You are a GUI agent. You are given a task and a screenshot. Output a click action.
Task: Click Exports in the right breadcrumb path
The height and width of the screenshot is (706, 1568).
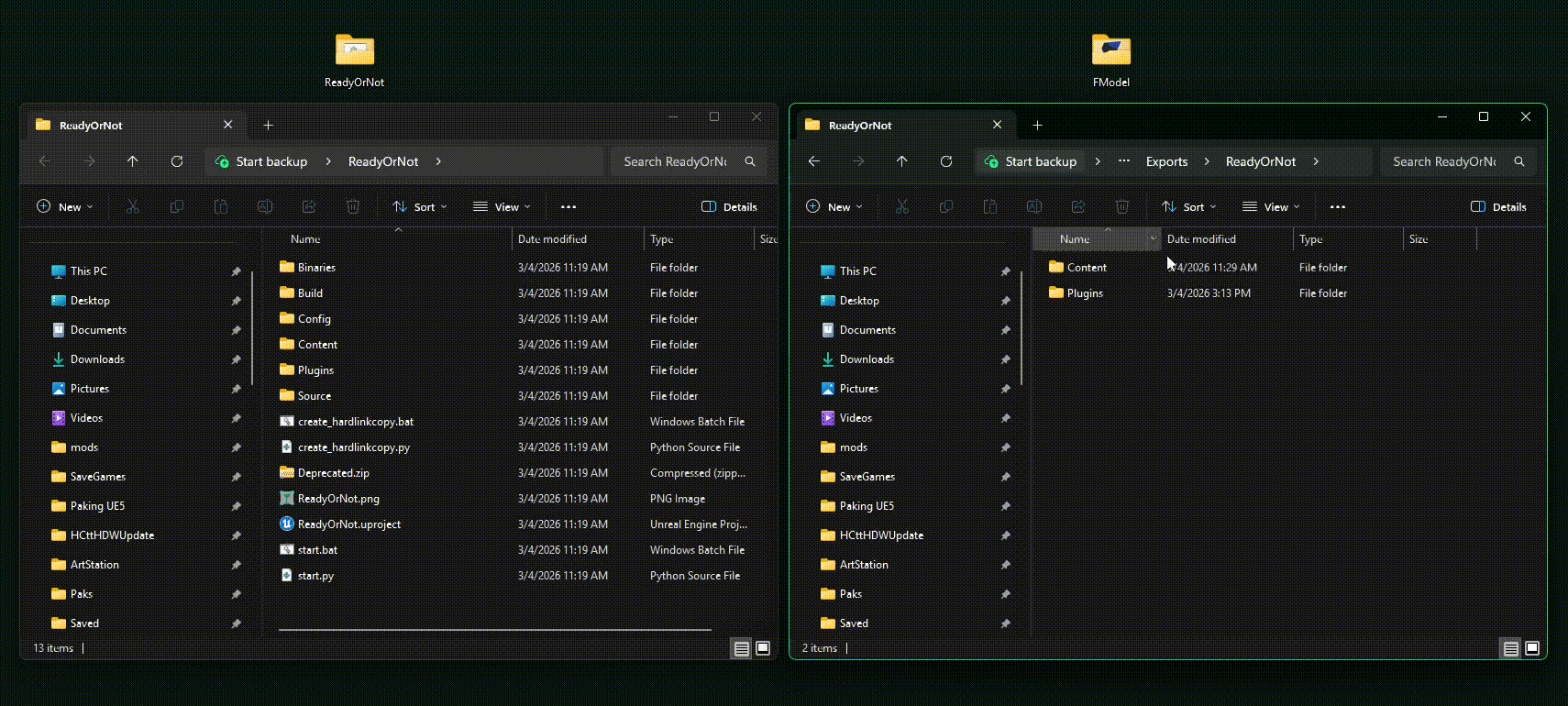[1166, 161]
